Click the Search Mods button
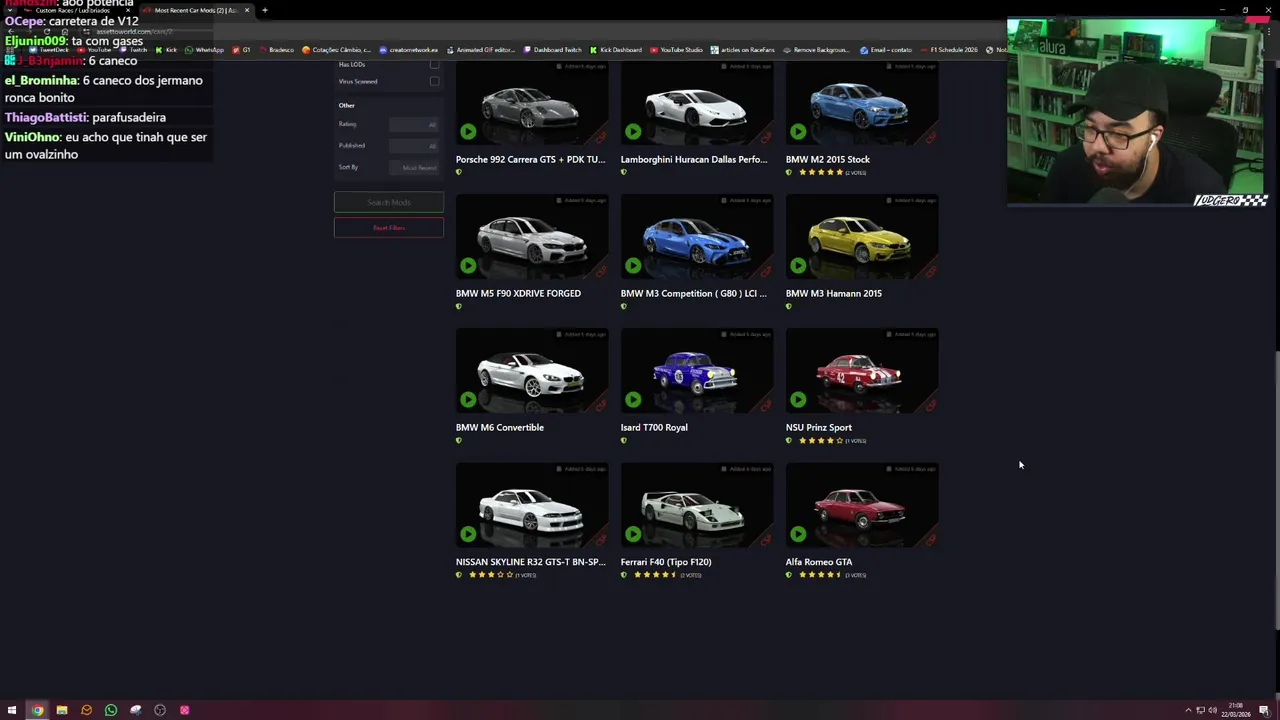The image size is (1280, 720). coord(389,202)
